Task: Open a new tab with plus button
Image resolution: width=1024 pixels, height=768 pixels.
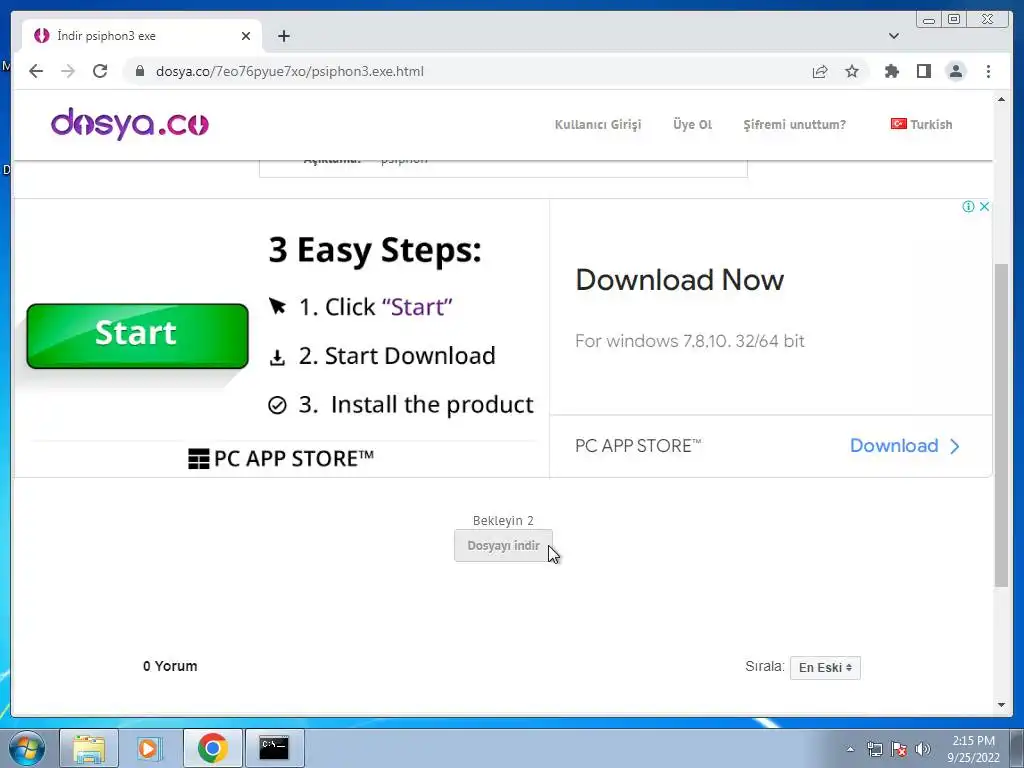Action: pos(283,36)
